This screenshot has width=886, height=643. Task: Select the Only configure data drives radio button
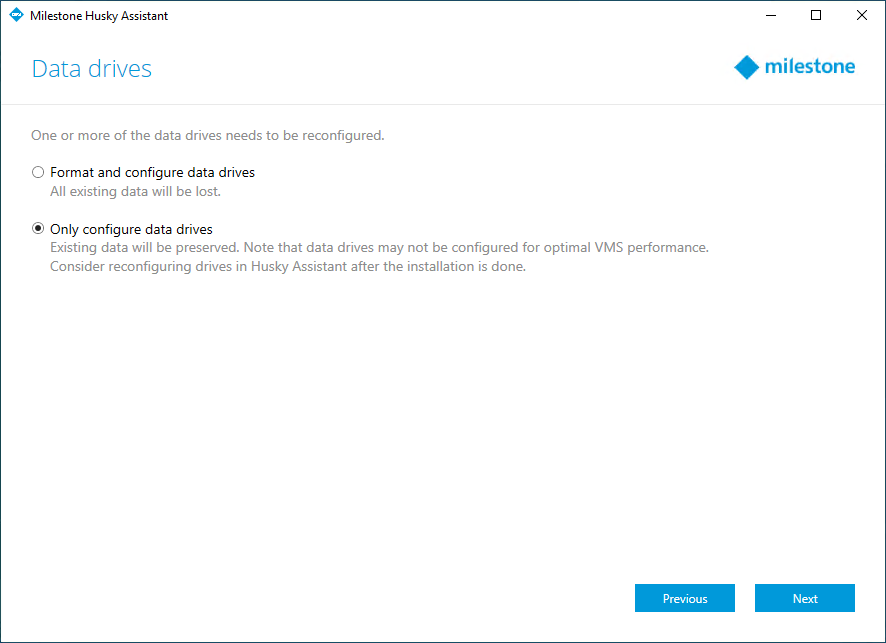[38, 229]
